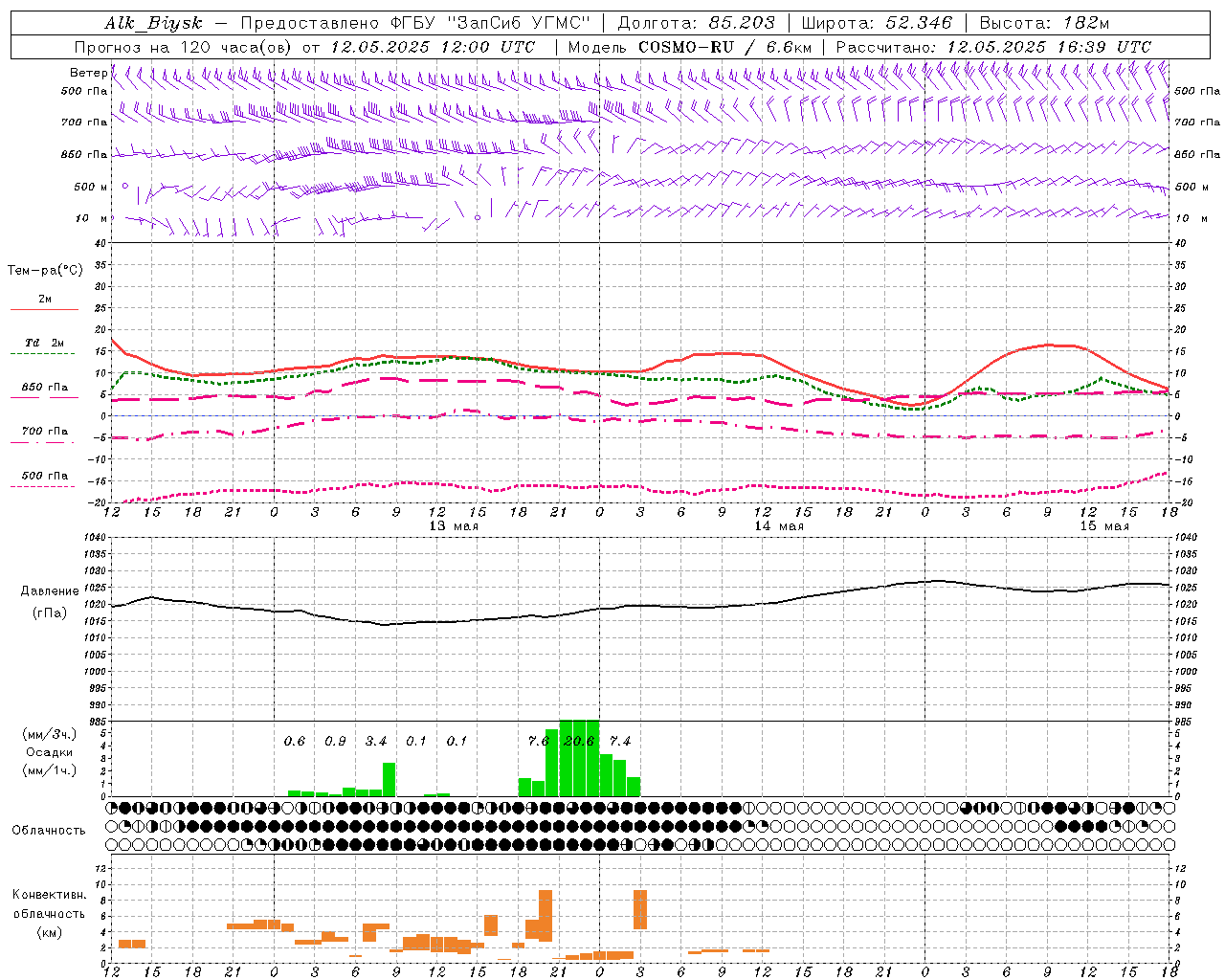Click the computed timestamp 12.05.2025 16:39 UTC
This screenshot has width=1225, height=980.
tap(1049, 47)
